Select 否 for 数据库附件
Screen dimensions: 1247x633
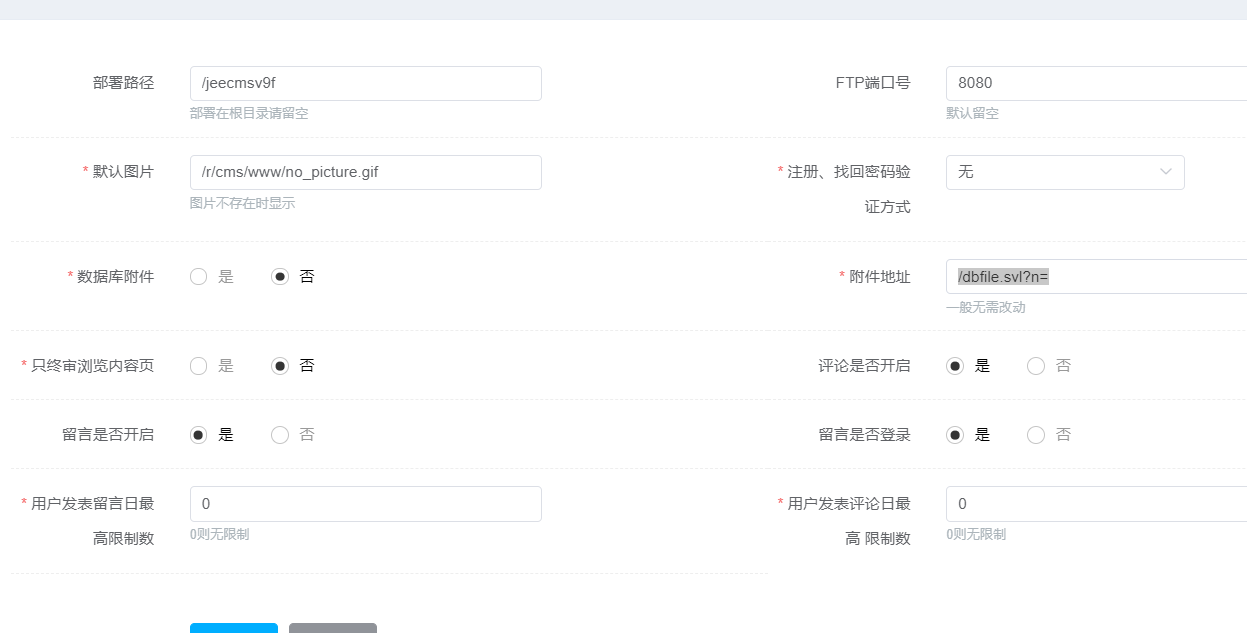(280, 277)
